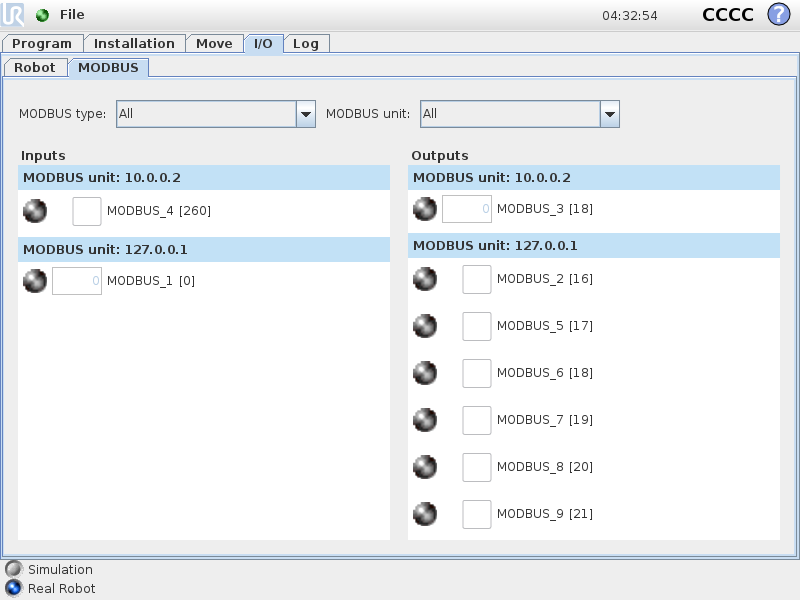Click the Universal Robots logo icon
The image size is (800, 600).
[15, 15]
